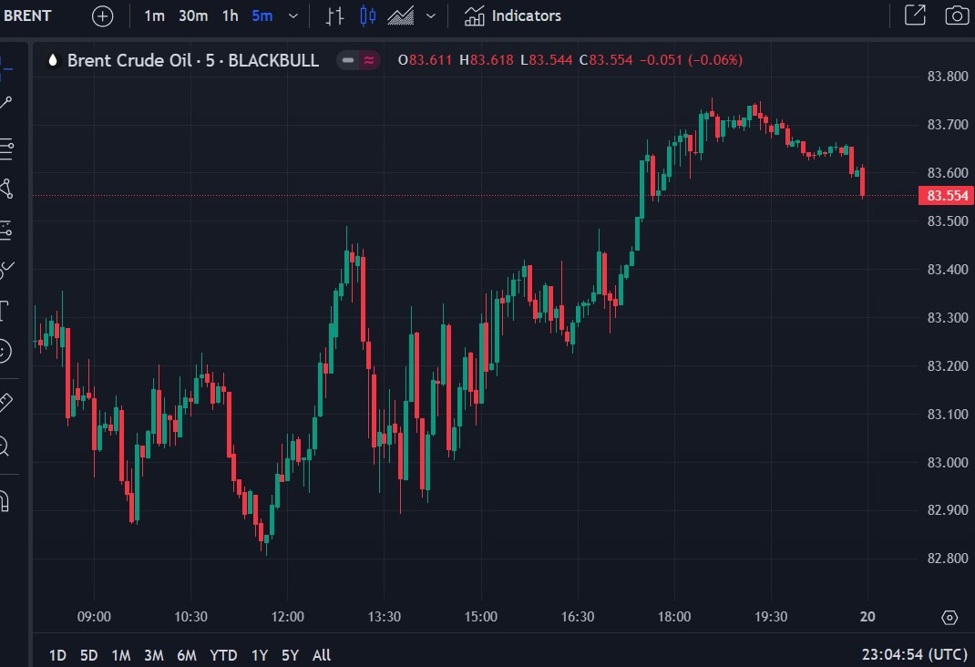Viewport: 975px width, 667px height.
Task: Select the trend line drawing tool
Action: [x=5, y=103]
